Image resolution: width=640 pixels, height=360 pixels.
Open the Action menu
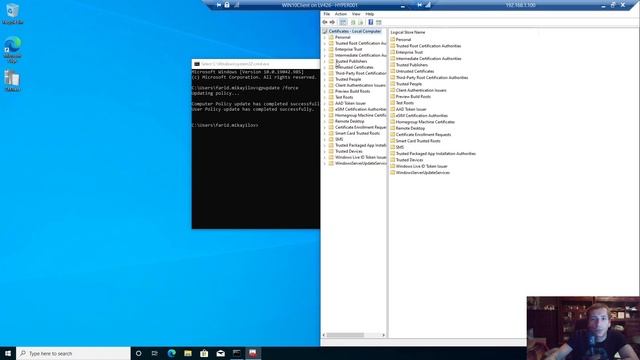pos(341,14)
